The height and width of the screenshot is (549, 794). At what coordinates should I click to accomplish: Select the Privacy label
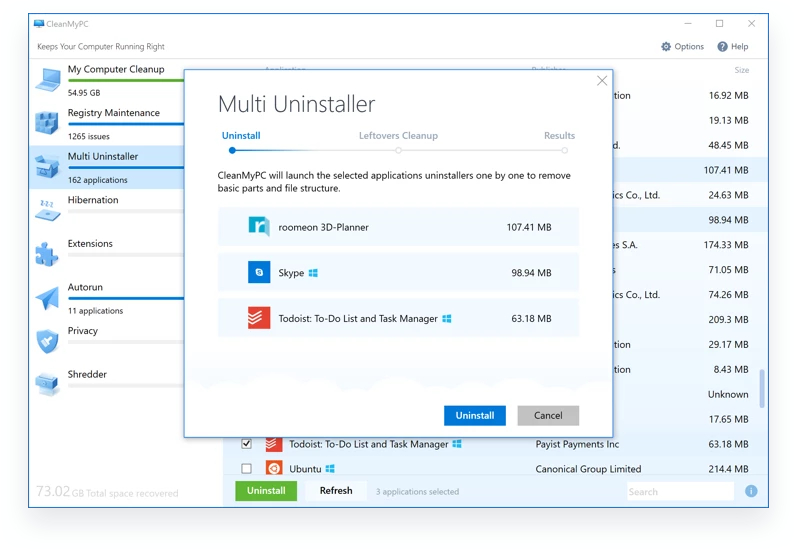[83, 331]
